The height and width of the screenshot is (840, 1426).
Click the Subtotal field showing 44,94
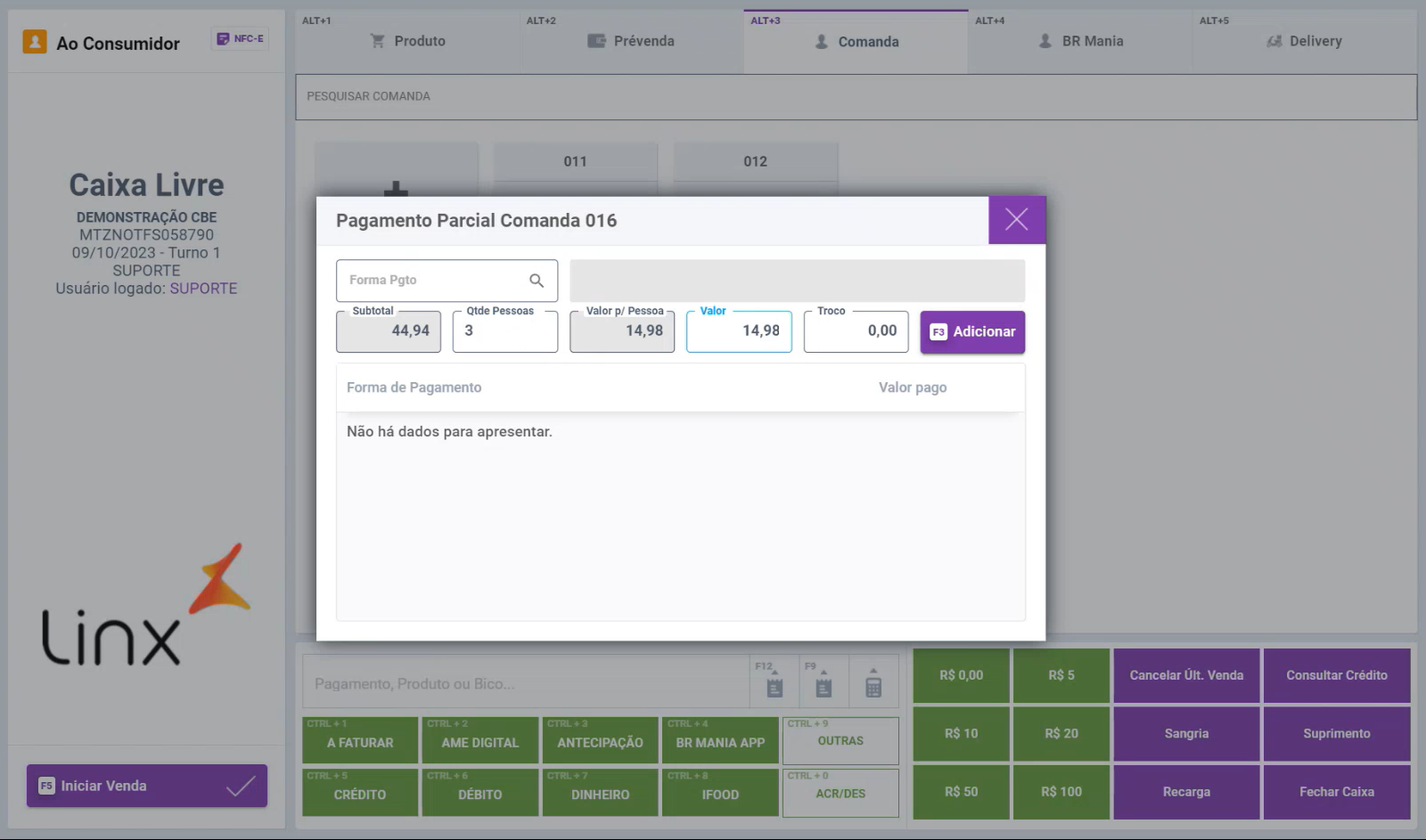pos(389,331)
